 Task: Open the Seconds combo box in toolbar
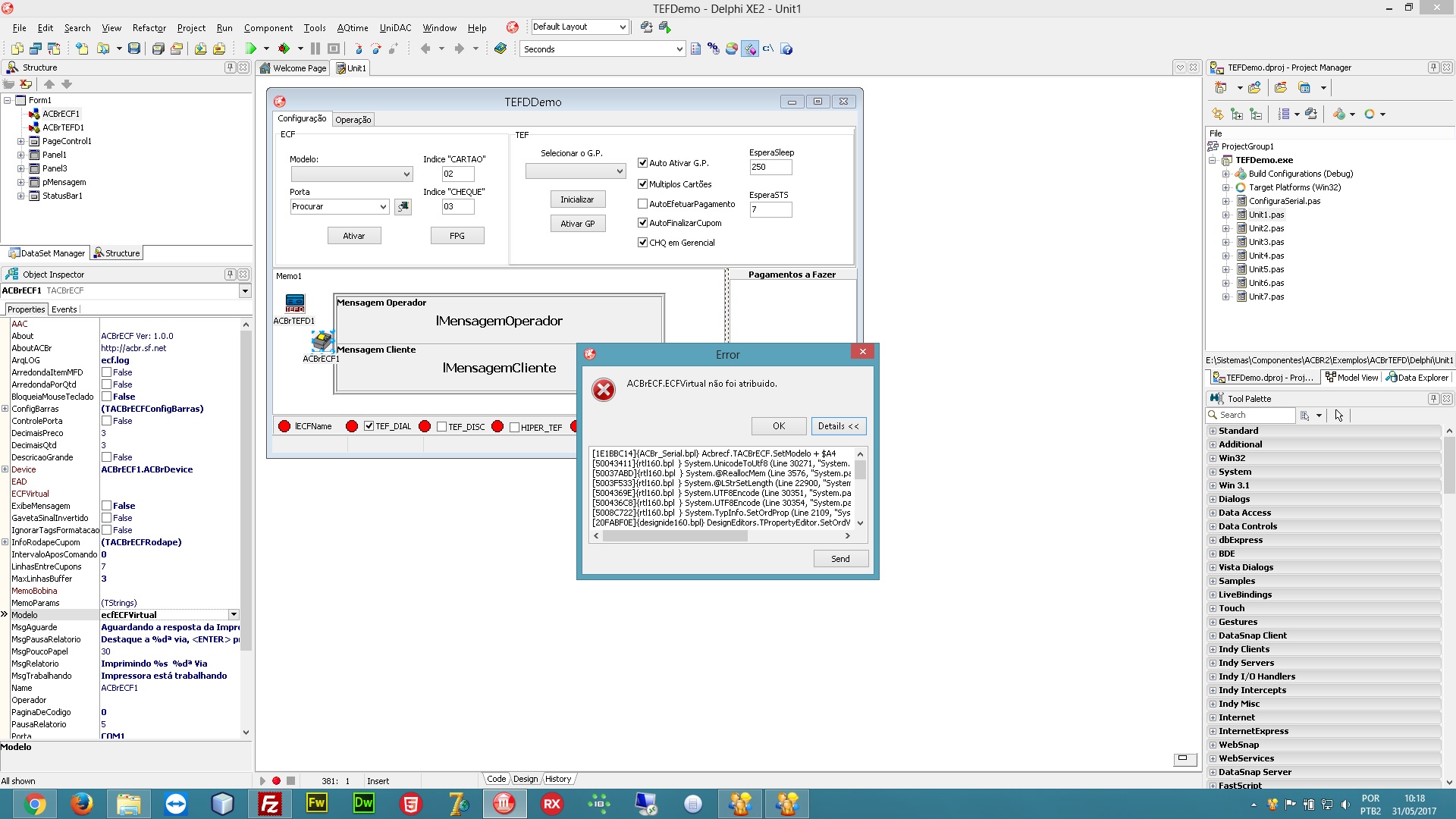pos(603,49)
